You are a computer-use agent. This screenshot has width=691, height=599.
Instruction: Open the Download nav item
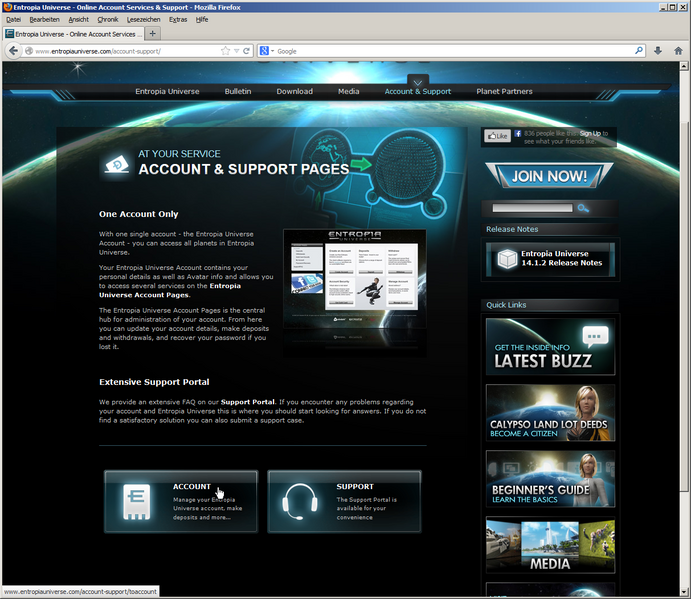pos(295,91)
